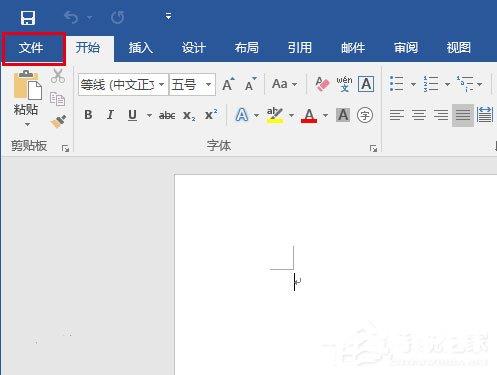The image size is (497, 375).
Task: Switch to the 插入 tab
Action: (x=141, y=48)
